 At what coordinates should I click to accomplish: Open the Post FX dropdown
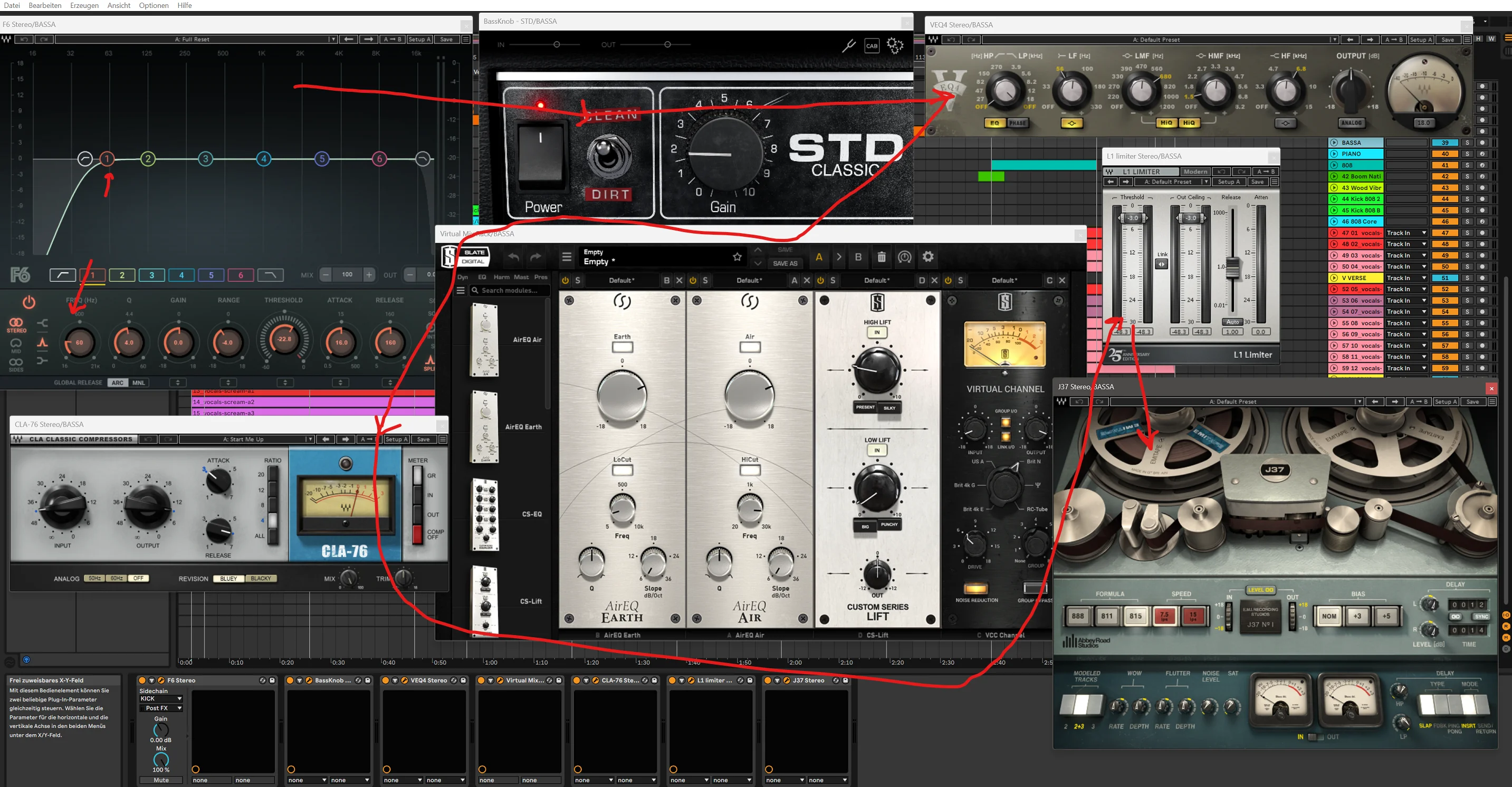pos(161,708)
